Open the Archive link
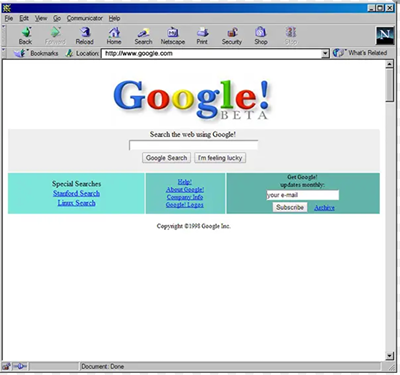The width and height of the screenshot is (400, 375). 324,208
